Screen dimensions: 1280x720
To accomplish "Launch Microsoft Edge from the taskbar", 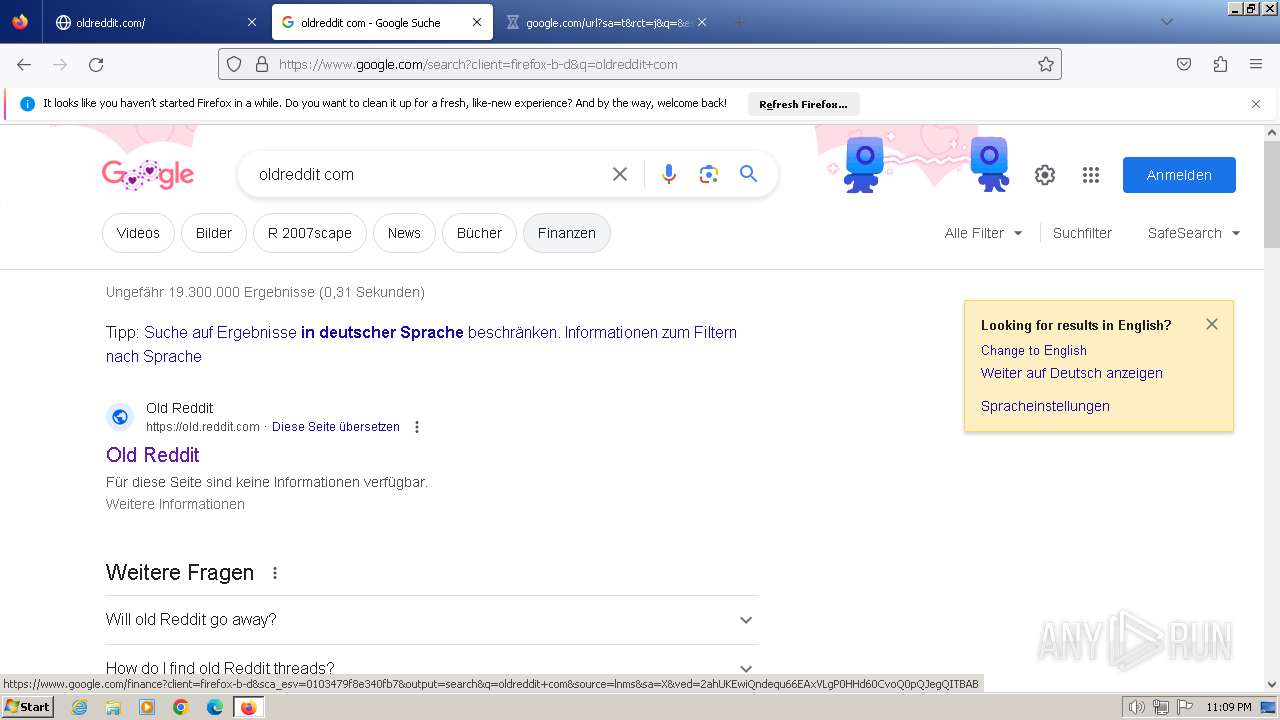I will [x=215, y=707].
